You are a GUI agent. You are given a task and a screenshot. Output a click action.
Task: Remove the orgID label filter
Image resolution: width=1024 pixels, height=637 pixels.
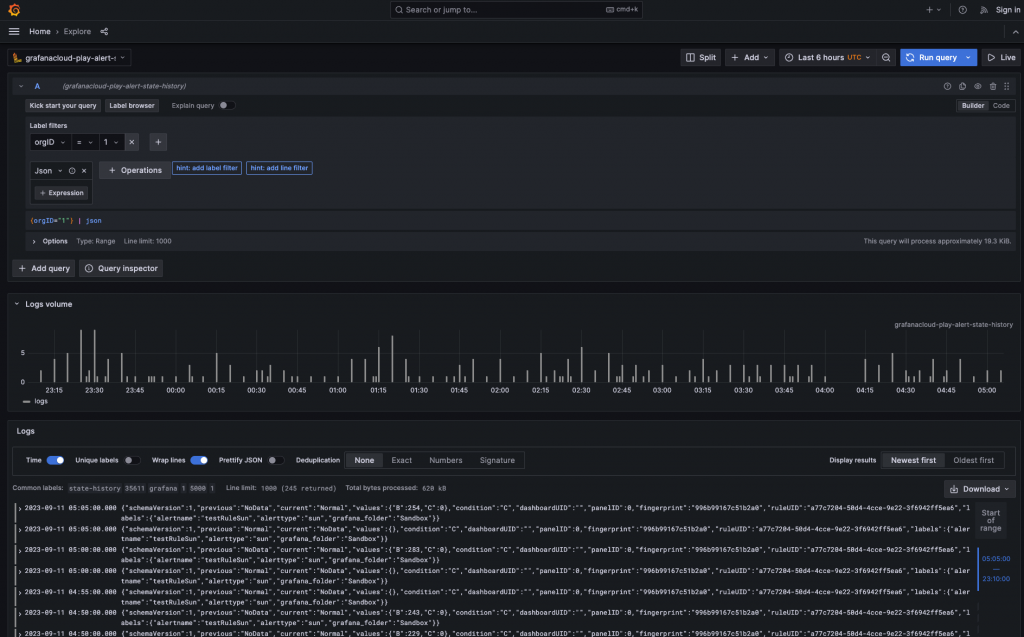click(131, 142)
